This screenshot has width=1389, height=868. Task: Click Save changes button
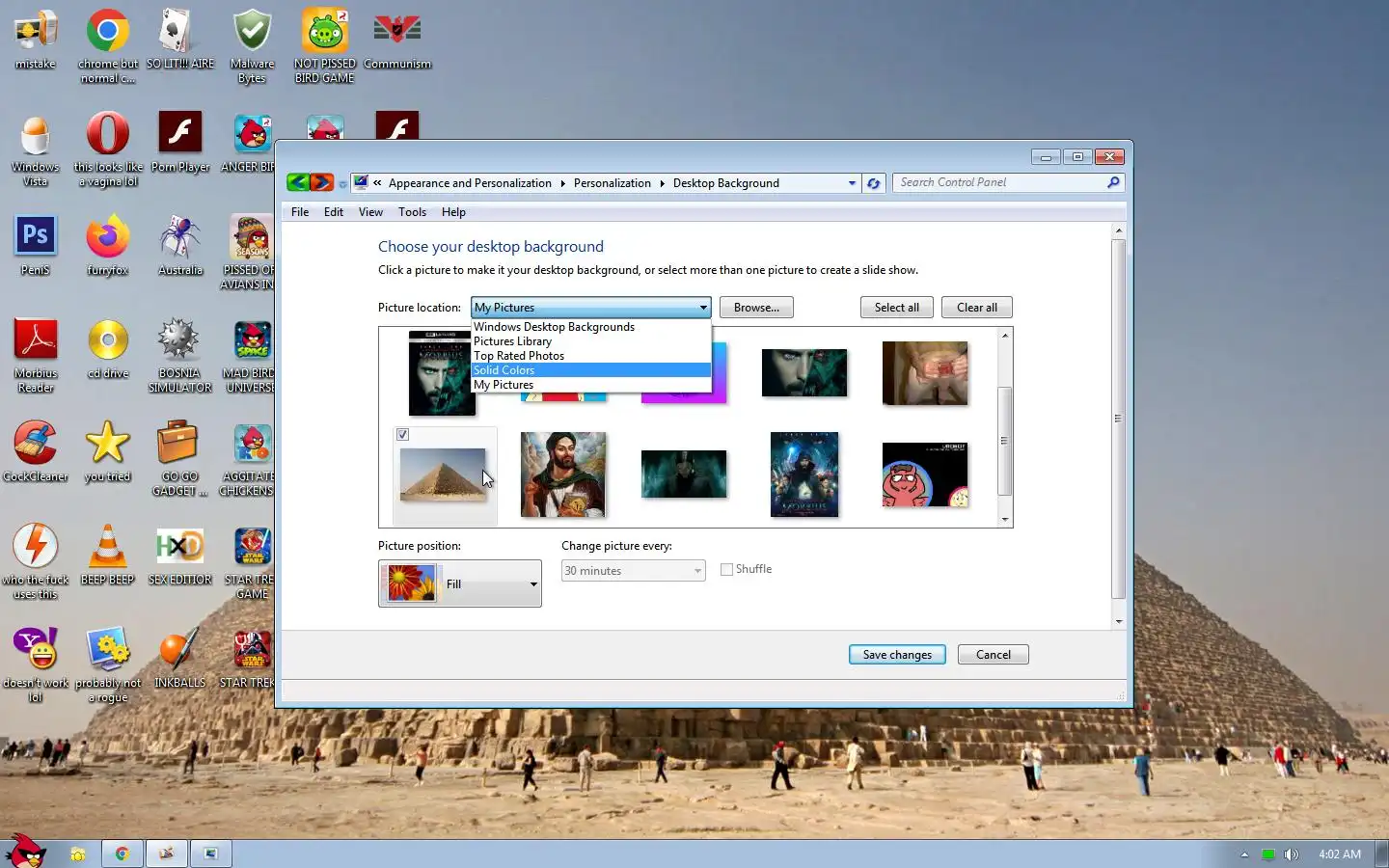pyautogui.click(x=897, y=655)
